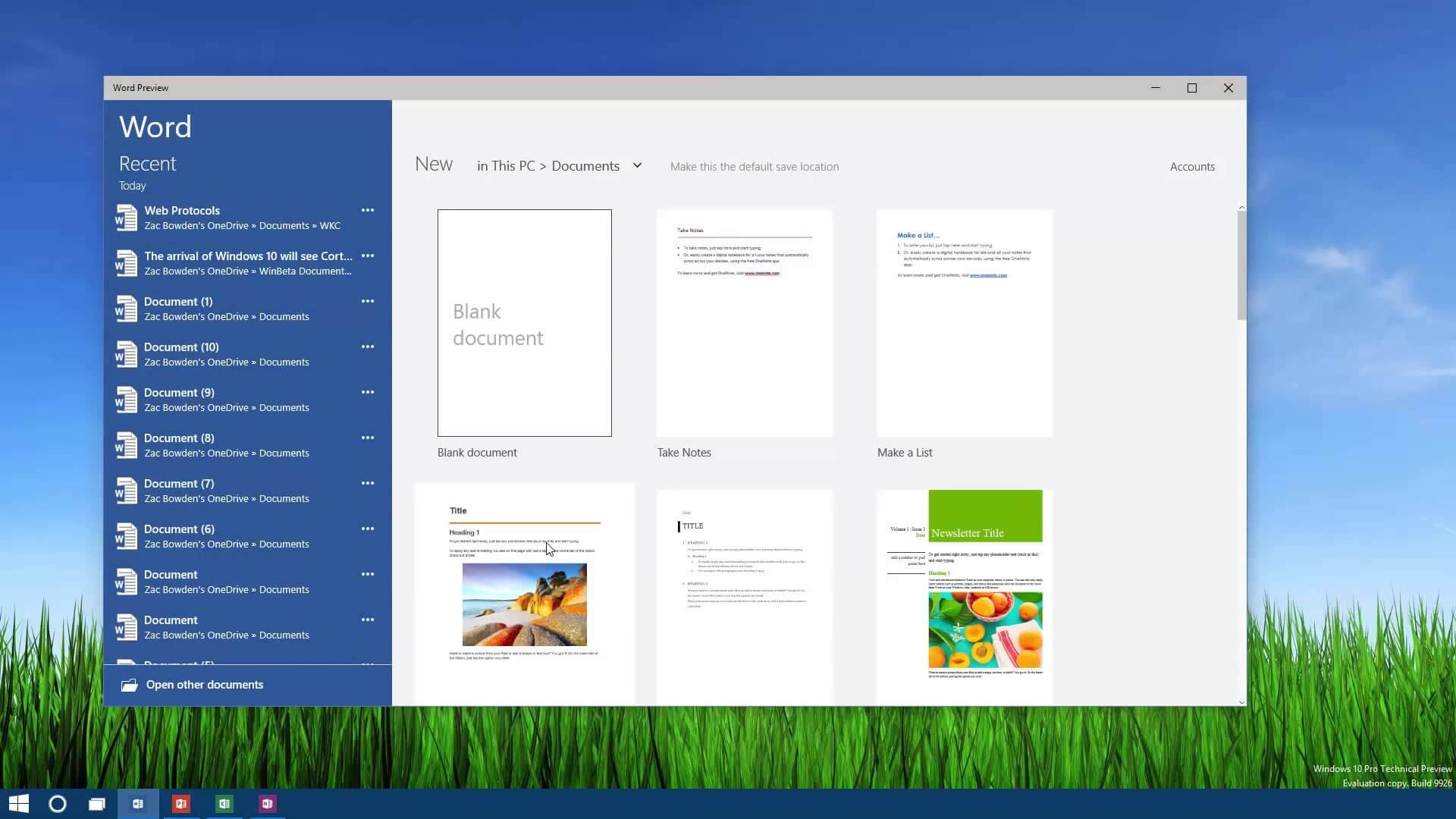The width and height of the screenshot is (1456, 819).
Task: Open 'The arrival of Windows 10' recent document
Action: click(x=248, y=256)
